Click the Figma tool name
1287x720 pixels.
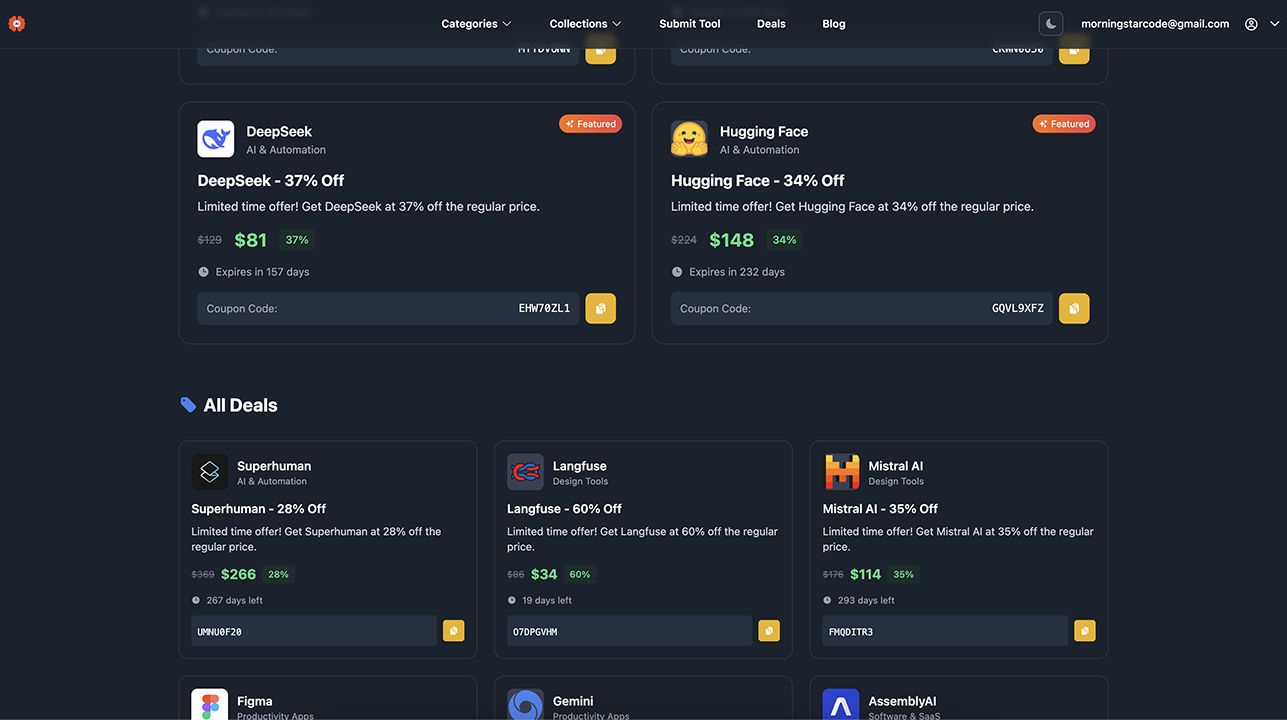(255, 701)
